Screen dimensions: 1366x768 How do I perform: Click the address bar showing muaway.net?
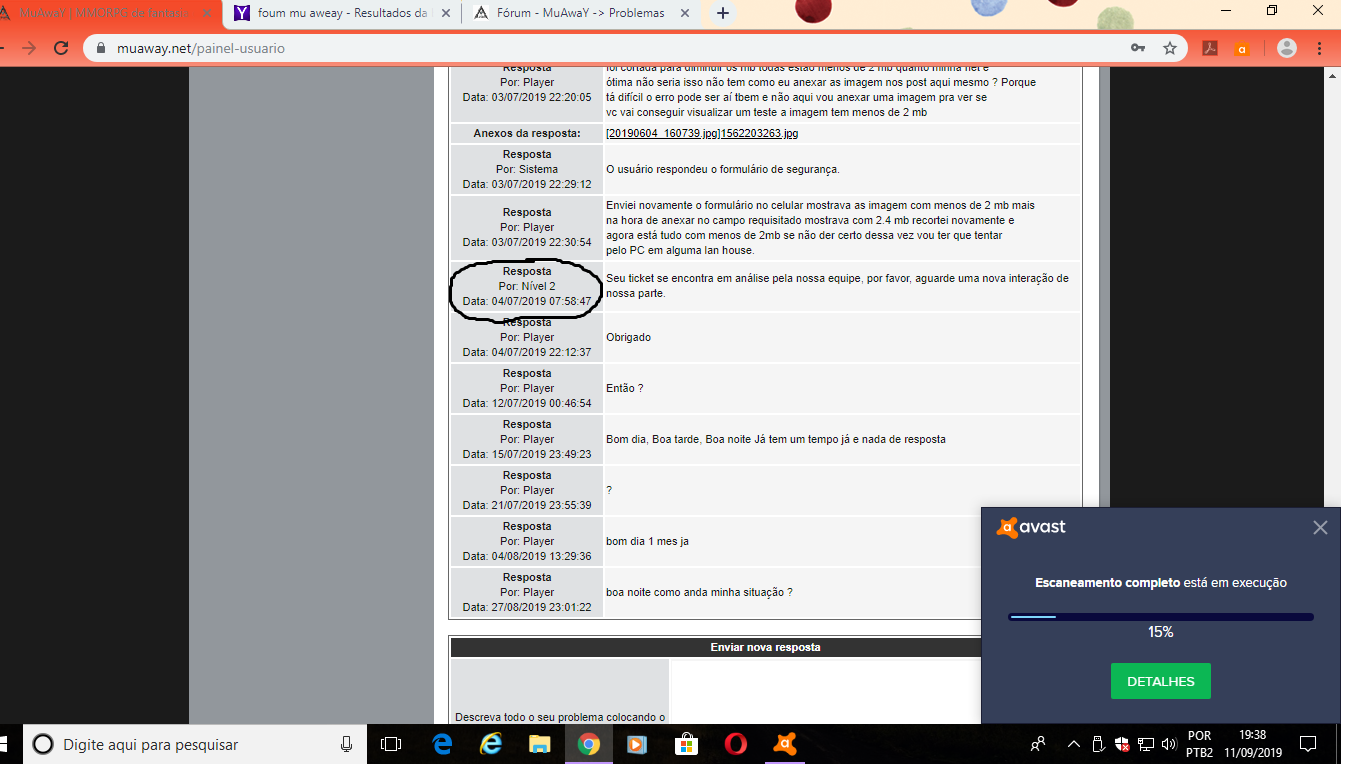tap(600, 48)
